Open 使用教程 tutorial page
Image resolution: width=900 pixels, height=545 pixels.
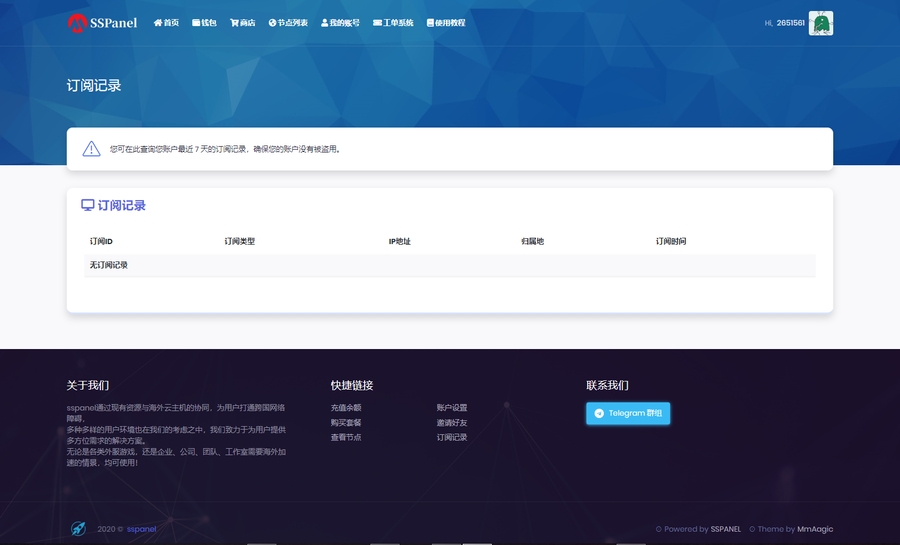pyautogui.click(x=446, y=23)
